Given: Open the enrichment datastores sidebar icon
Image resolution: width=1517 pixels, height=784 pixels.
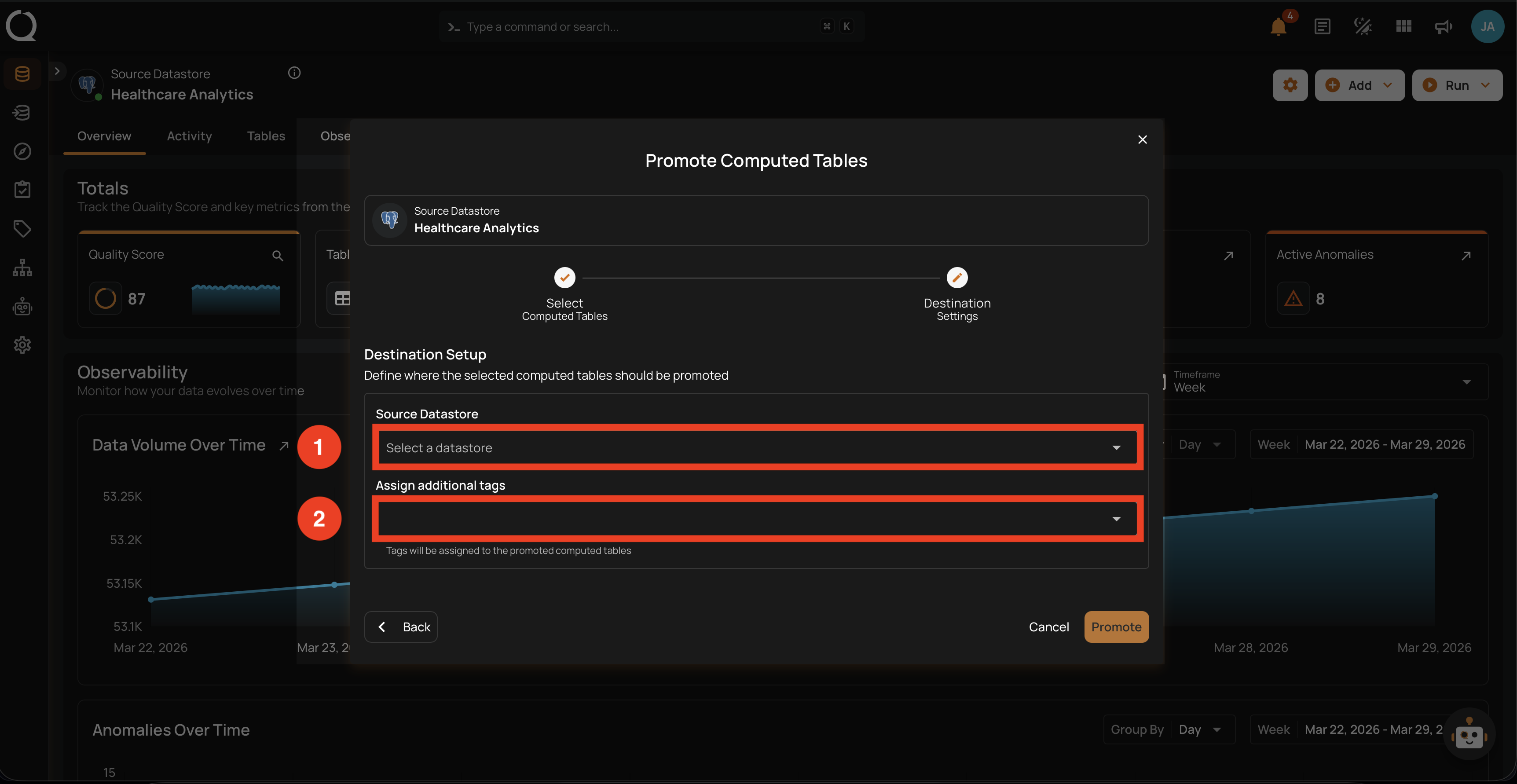Looking at the screenshot, I should pyautogui.click(x=22, y=113).
